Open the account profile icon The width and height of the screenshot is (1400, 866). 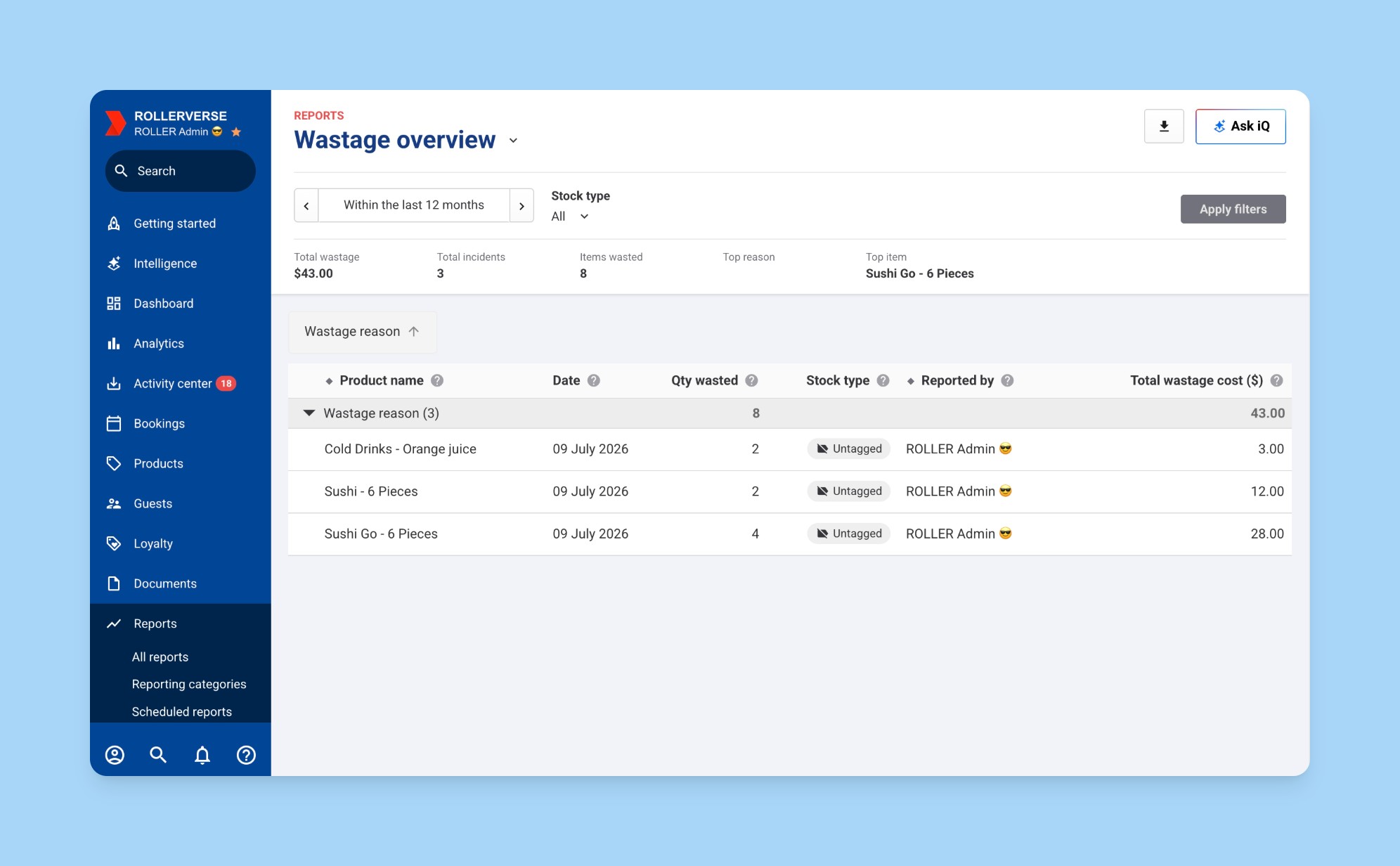(115, 755)
